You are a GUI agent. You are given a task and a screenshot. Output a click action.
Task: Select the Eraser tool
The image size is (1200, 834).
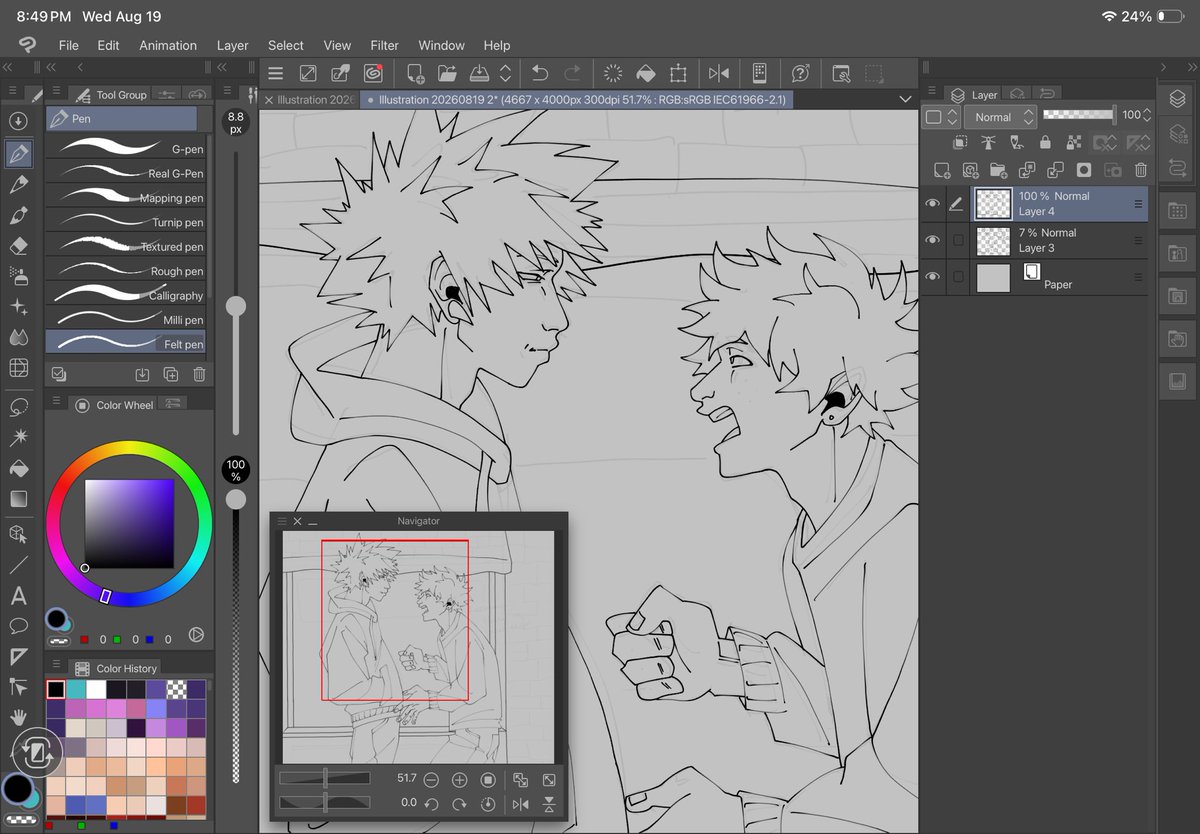click(18, 245)
